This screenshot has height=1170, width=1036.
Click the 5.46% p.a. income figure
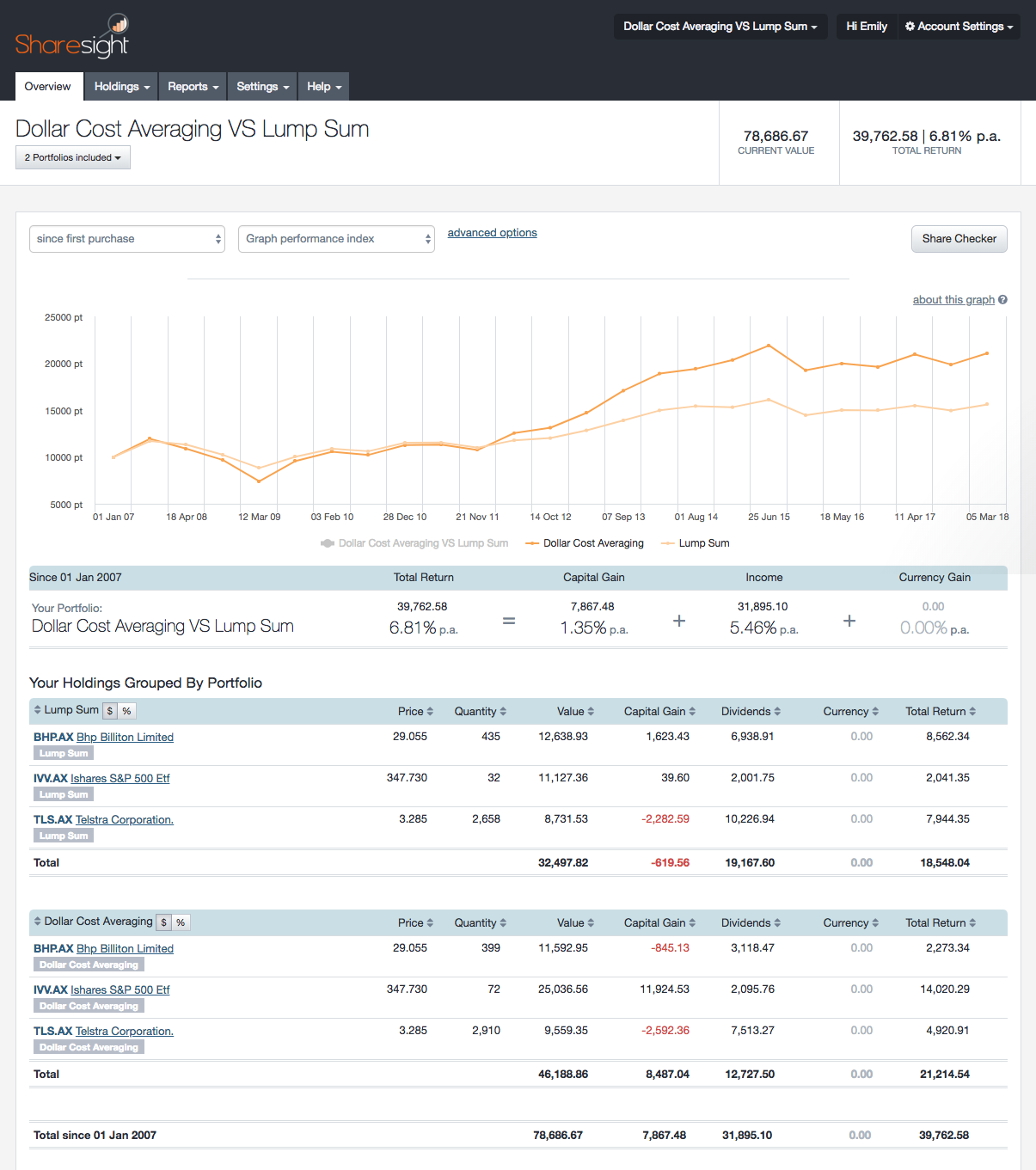coord(763,628)
